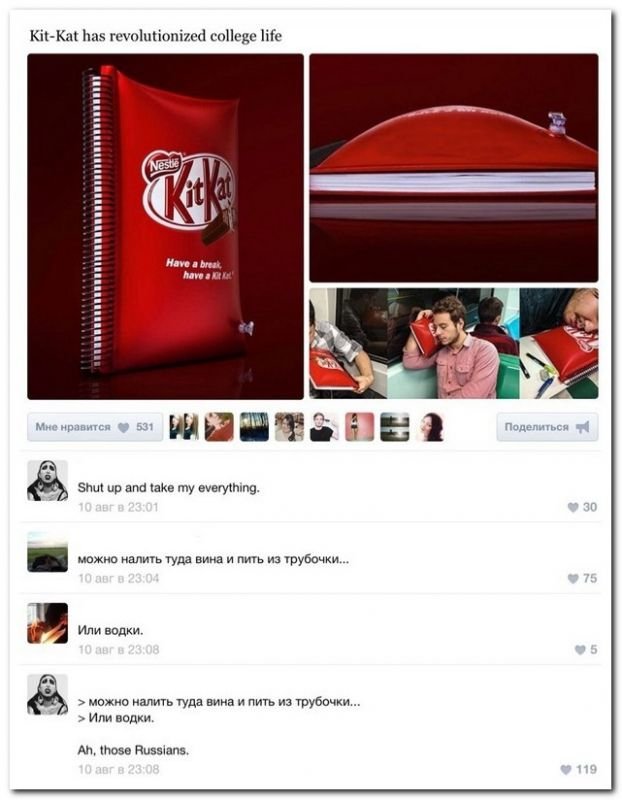Image resolution: width=622 pixels, height=800 pixels.
Task: Open liker avatar of person in black shirt
Action: point(325,427)
